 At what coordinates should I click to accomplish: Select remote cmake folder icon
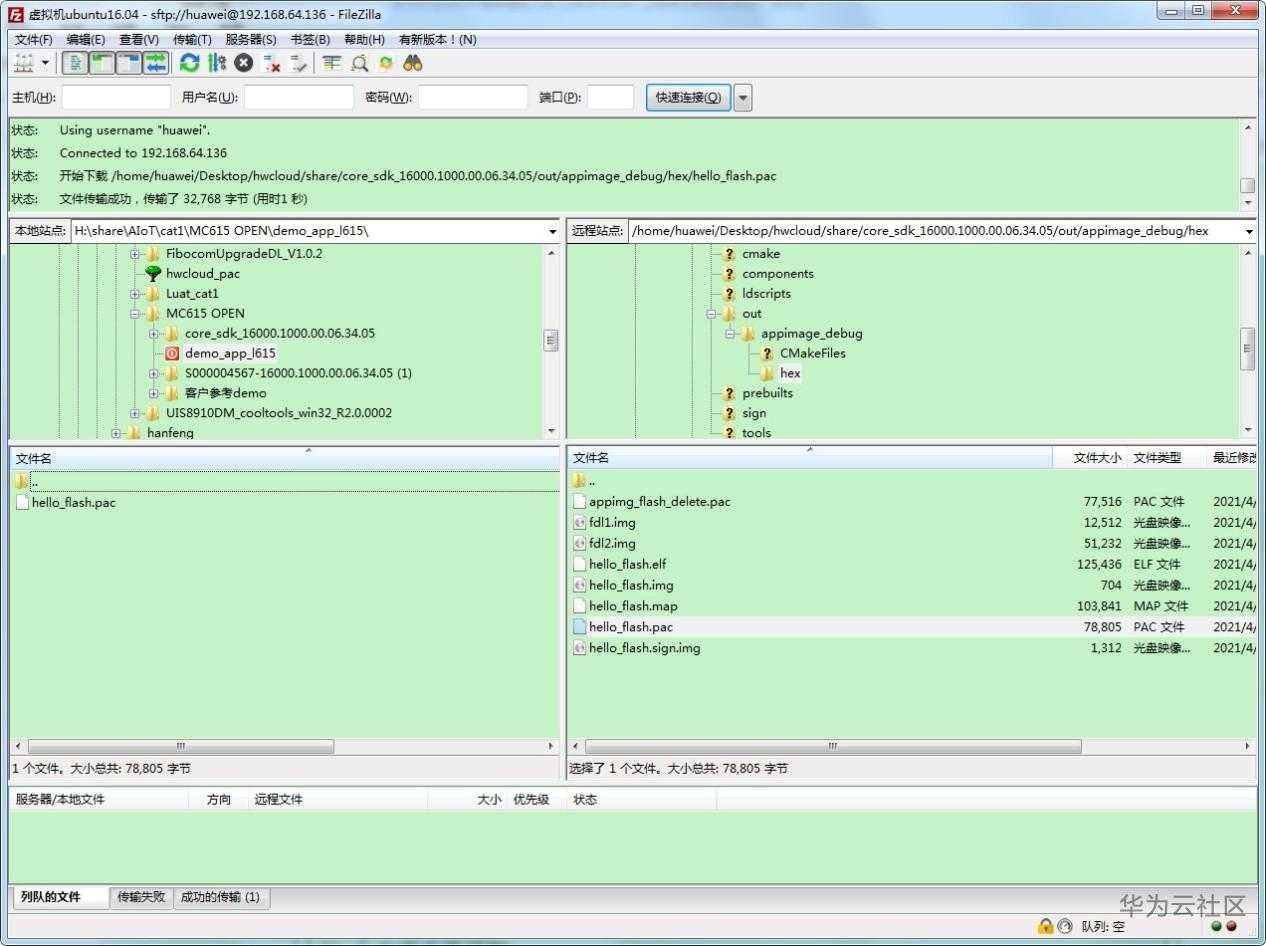coord(729,253)
